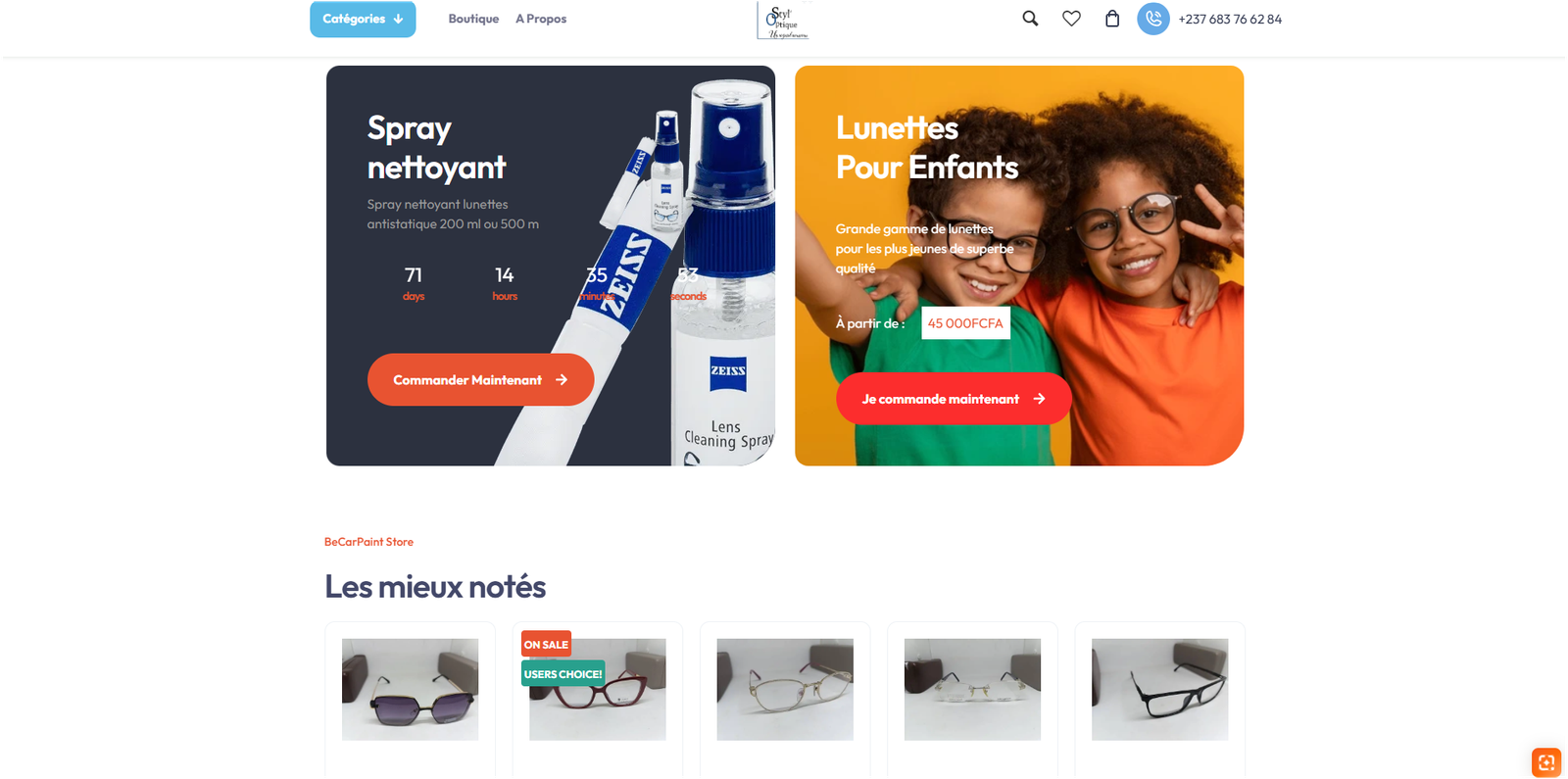Expand the Catégories dropdown
This screenshot has height=779, width=1568.
click(x=363, y=19)
